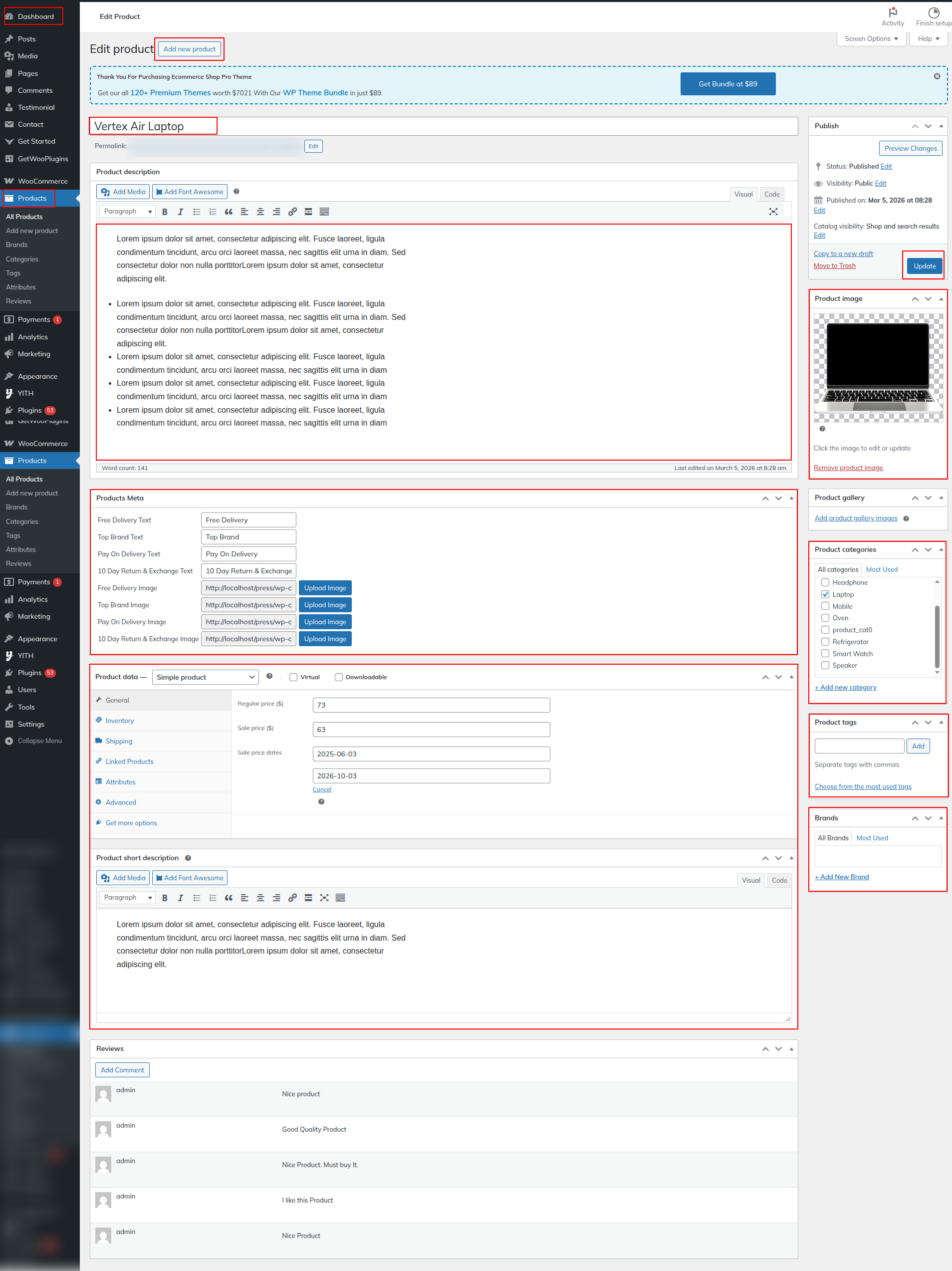The height and width of the screenshot is (1271, 952).
Task: Click the Regular price input field
Action: pos(431,705)
